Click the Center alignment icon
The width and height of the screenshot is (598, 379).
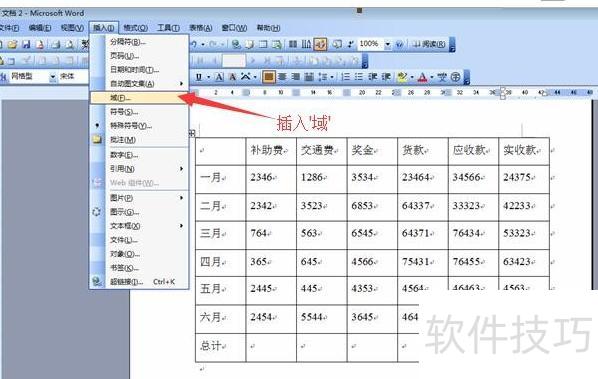tap(282, 77)
